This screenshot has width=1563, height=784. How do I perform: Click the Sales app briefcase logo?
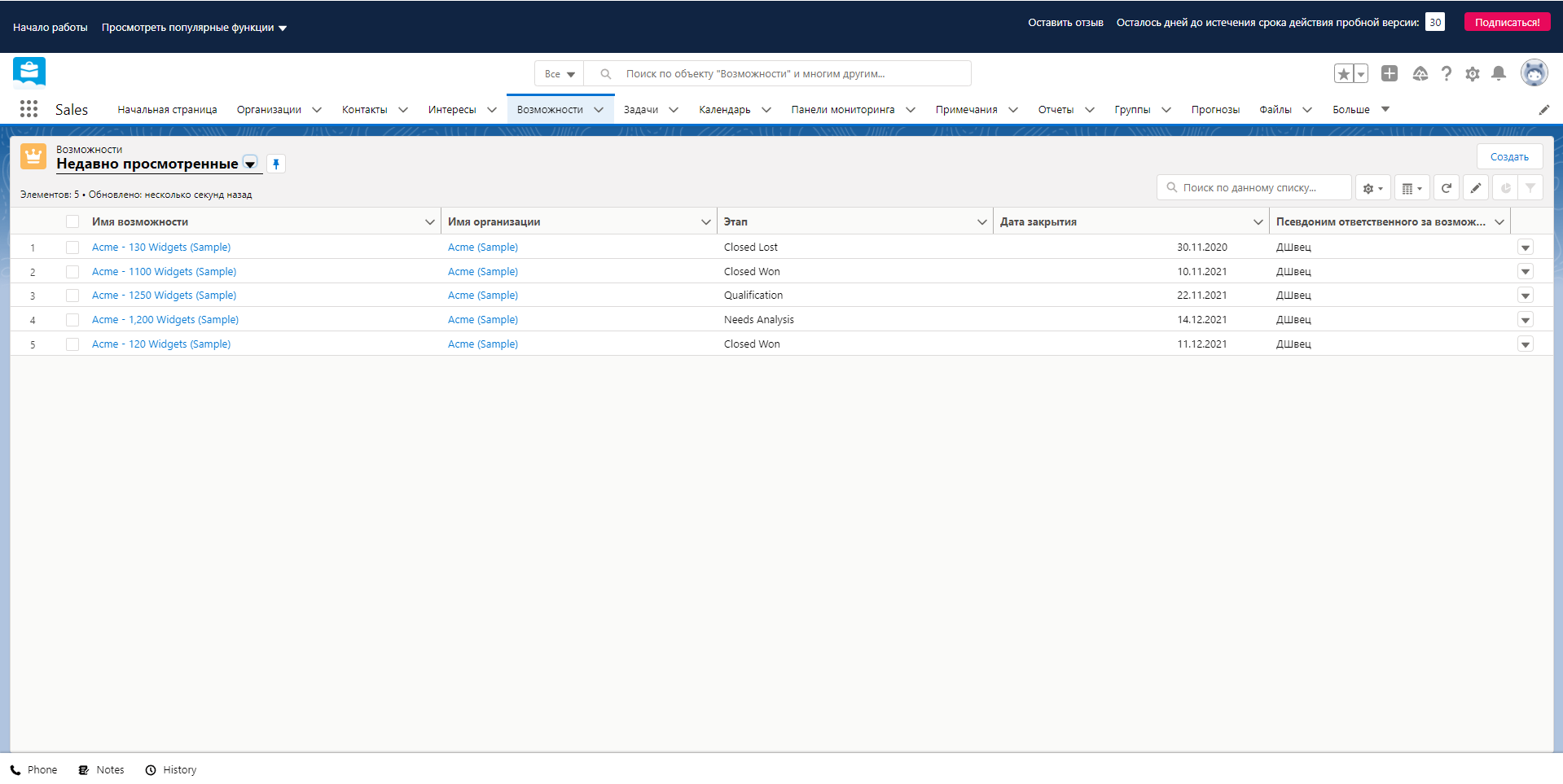[x=29, y=73]
